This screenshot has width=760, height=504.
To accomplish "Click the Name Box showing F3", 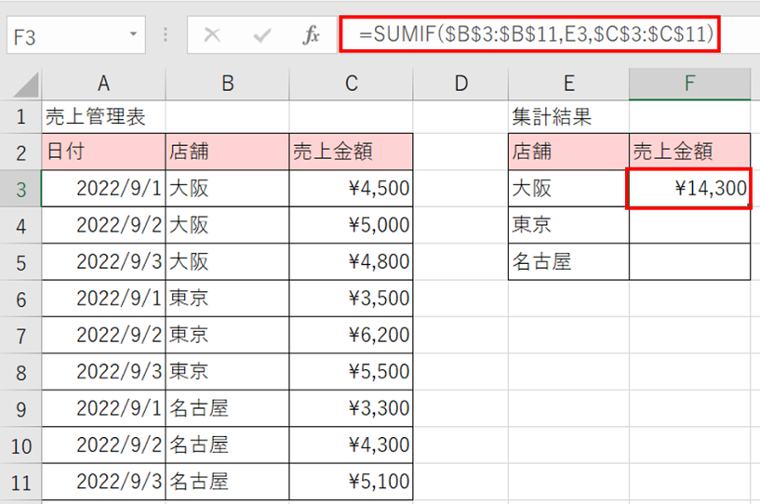I will (76, 35).
